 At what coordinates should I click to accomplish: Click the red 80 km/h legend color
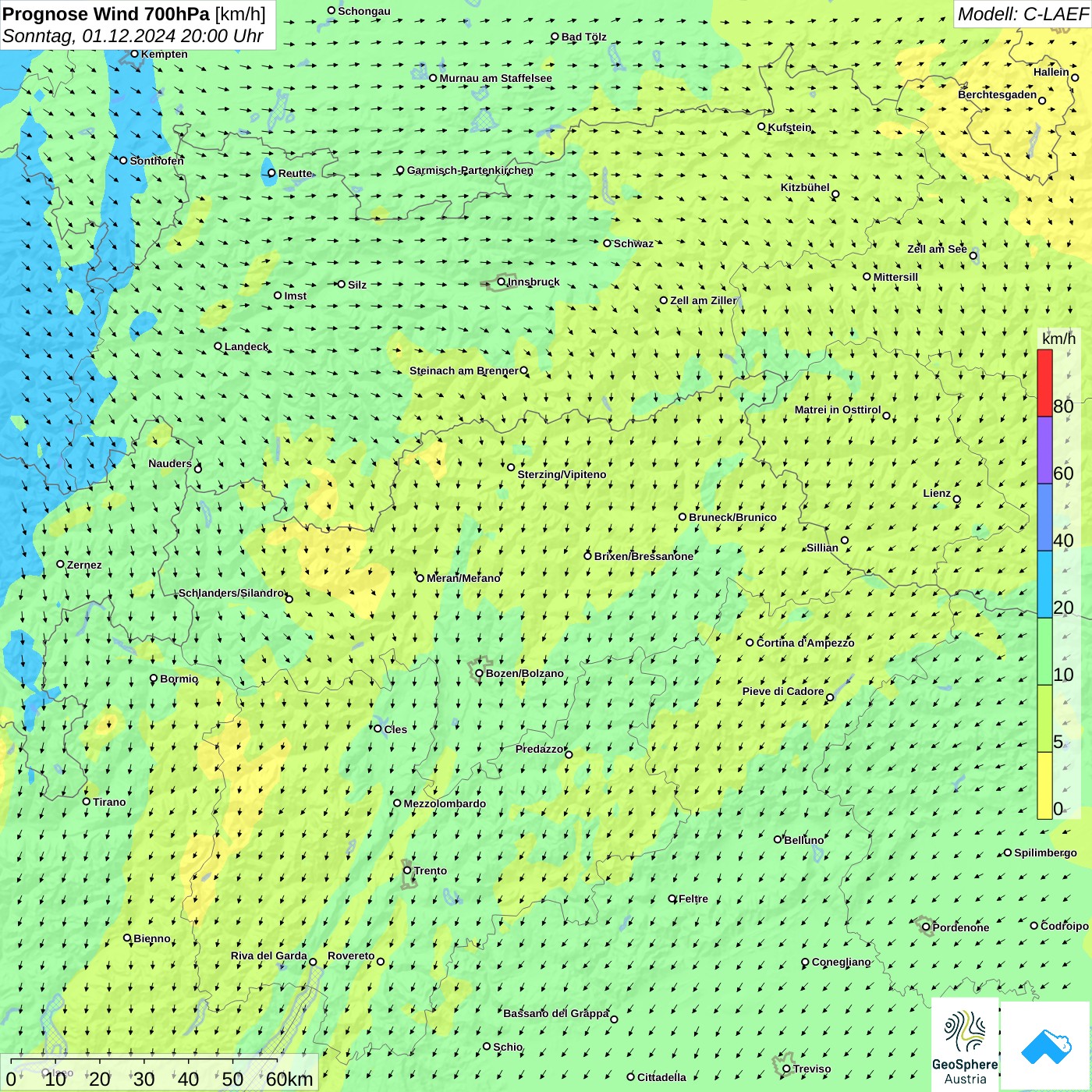click(x=1044, y=383)
